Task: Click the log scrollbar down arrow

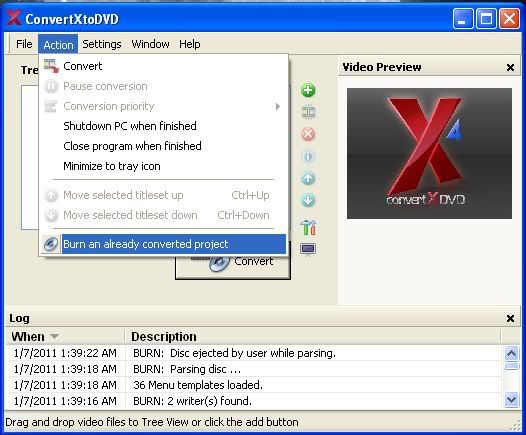Action: [512, 399]
